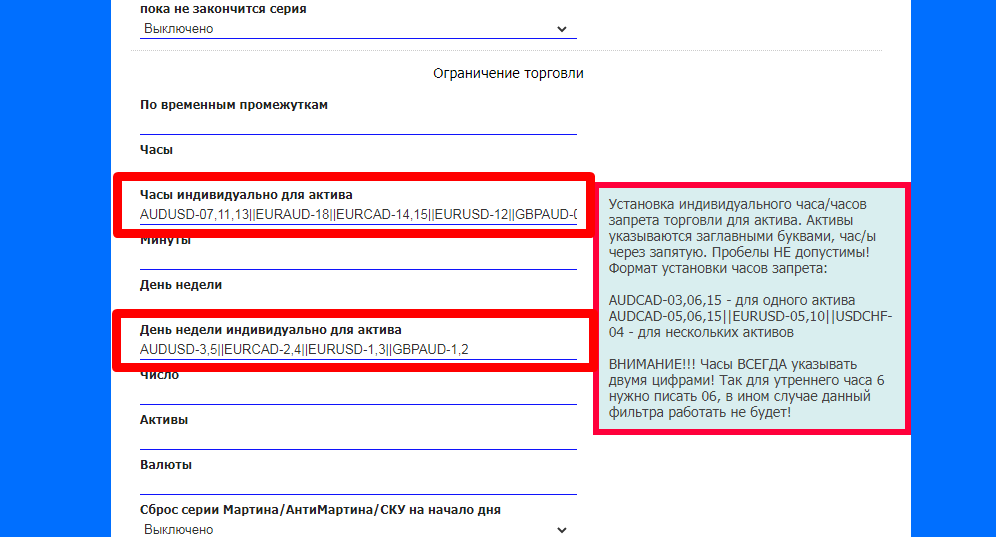Edit День недели индивидуально для актива field
The width and height of the screenshot is (996, 537).
click(358, 349)
